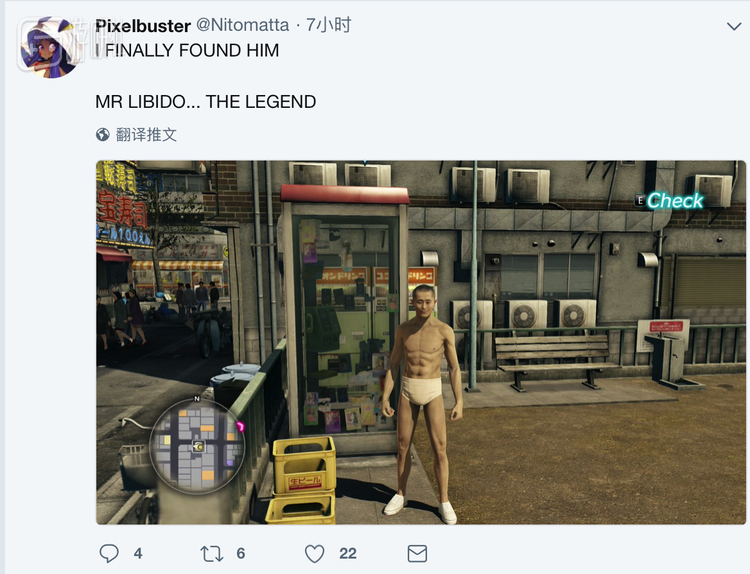Click the envelope direct message icon

click(x=417, y=554)
